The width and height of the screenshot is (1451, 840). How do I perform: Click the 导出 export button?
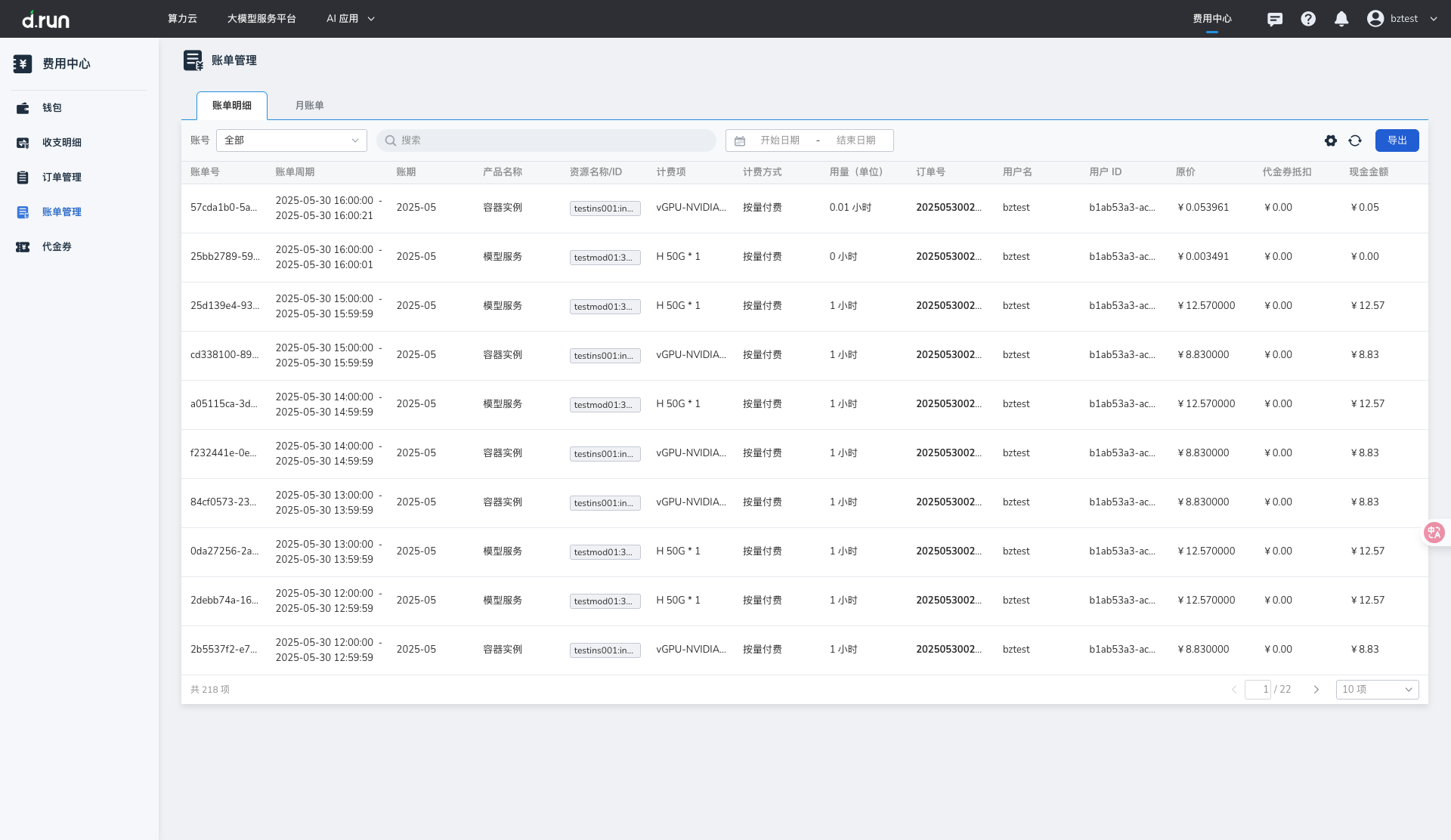coord(1397,141)
